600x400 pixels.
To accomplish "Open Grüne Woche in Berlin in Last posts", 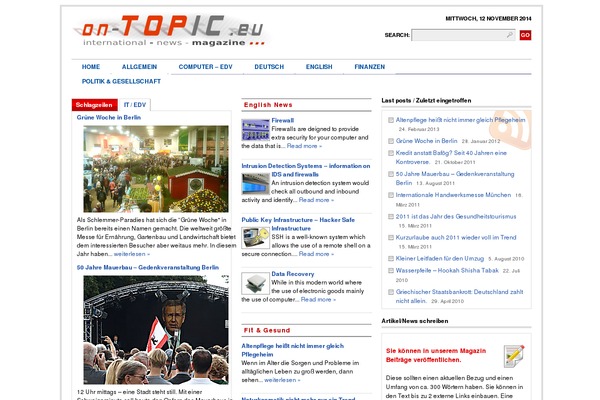I will [426, 141].
